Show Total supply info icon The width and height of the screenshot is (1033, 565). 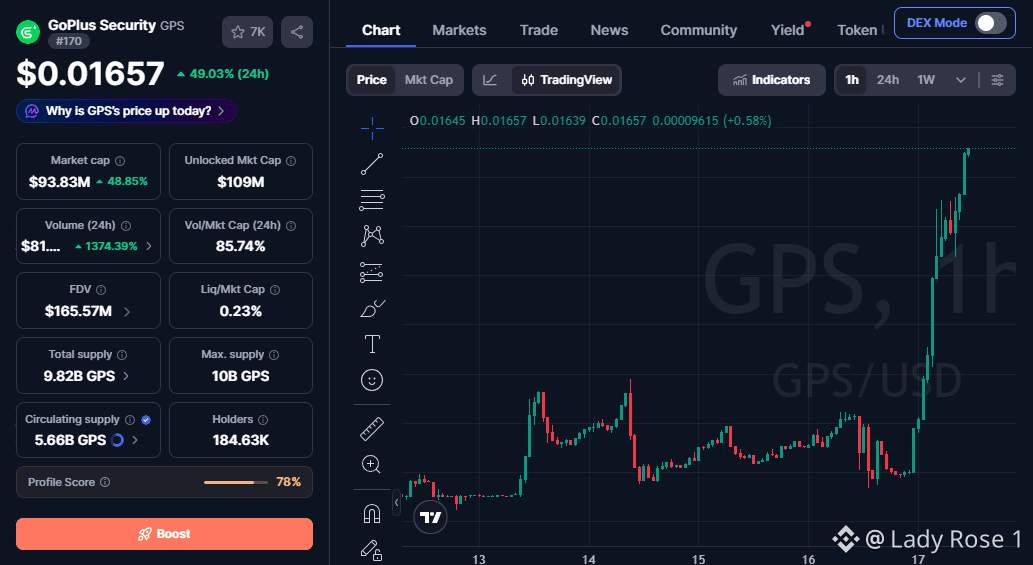pos(122,355)
